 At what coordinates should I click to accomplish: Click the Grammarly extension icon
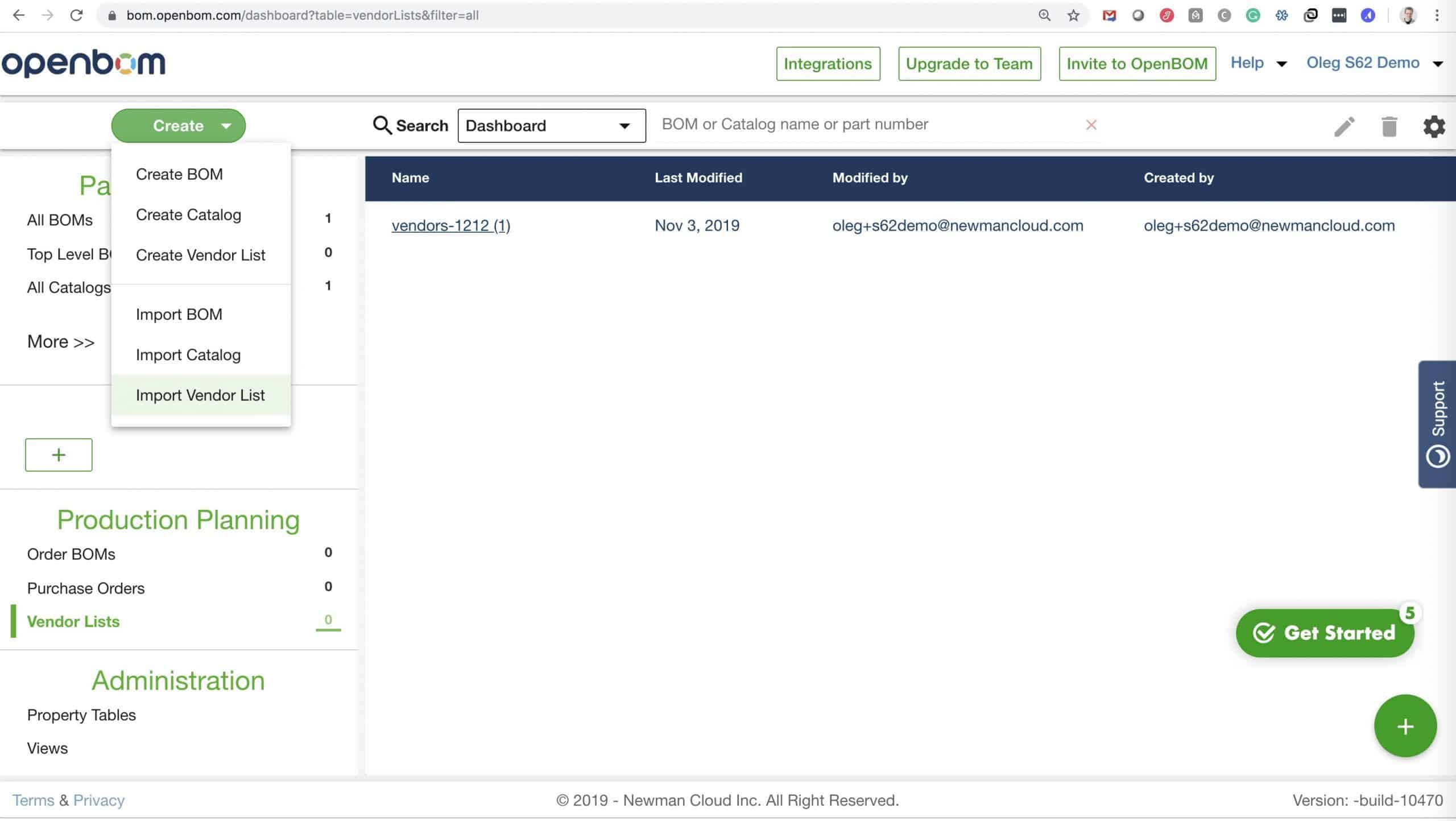[x=1252, y=15]
